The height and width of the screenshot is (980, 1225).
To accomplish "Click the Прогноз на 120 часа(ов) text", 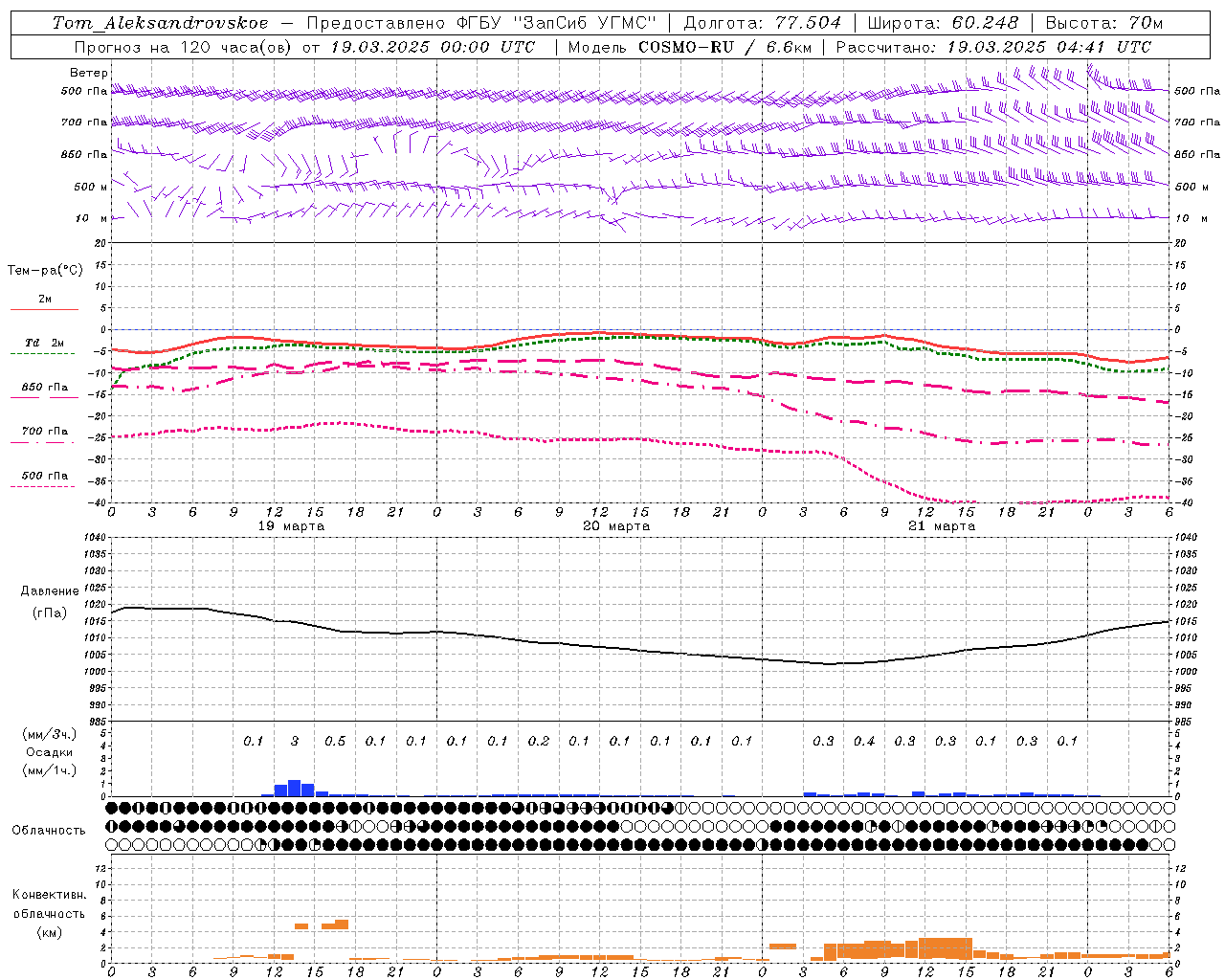I will point(184,47).
